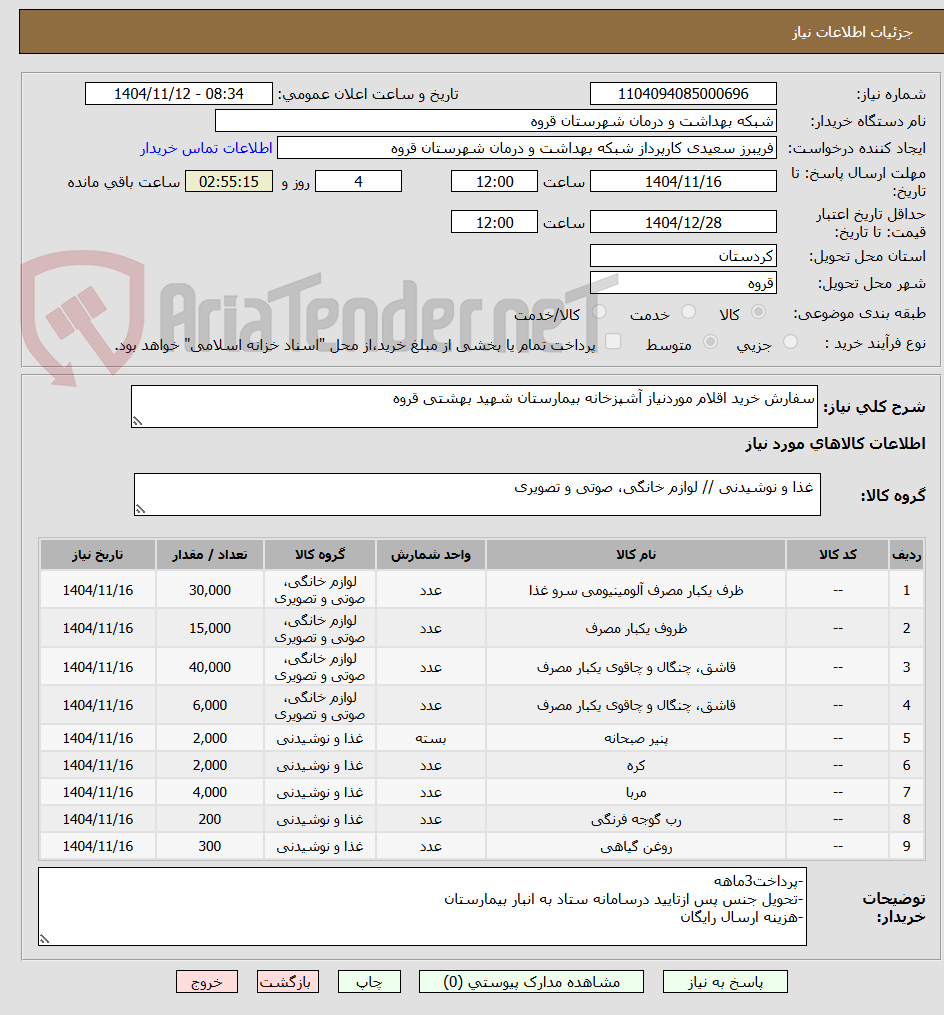Select the خدمت radio button

pyautogui.click(x=688, y=313)
